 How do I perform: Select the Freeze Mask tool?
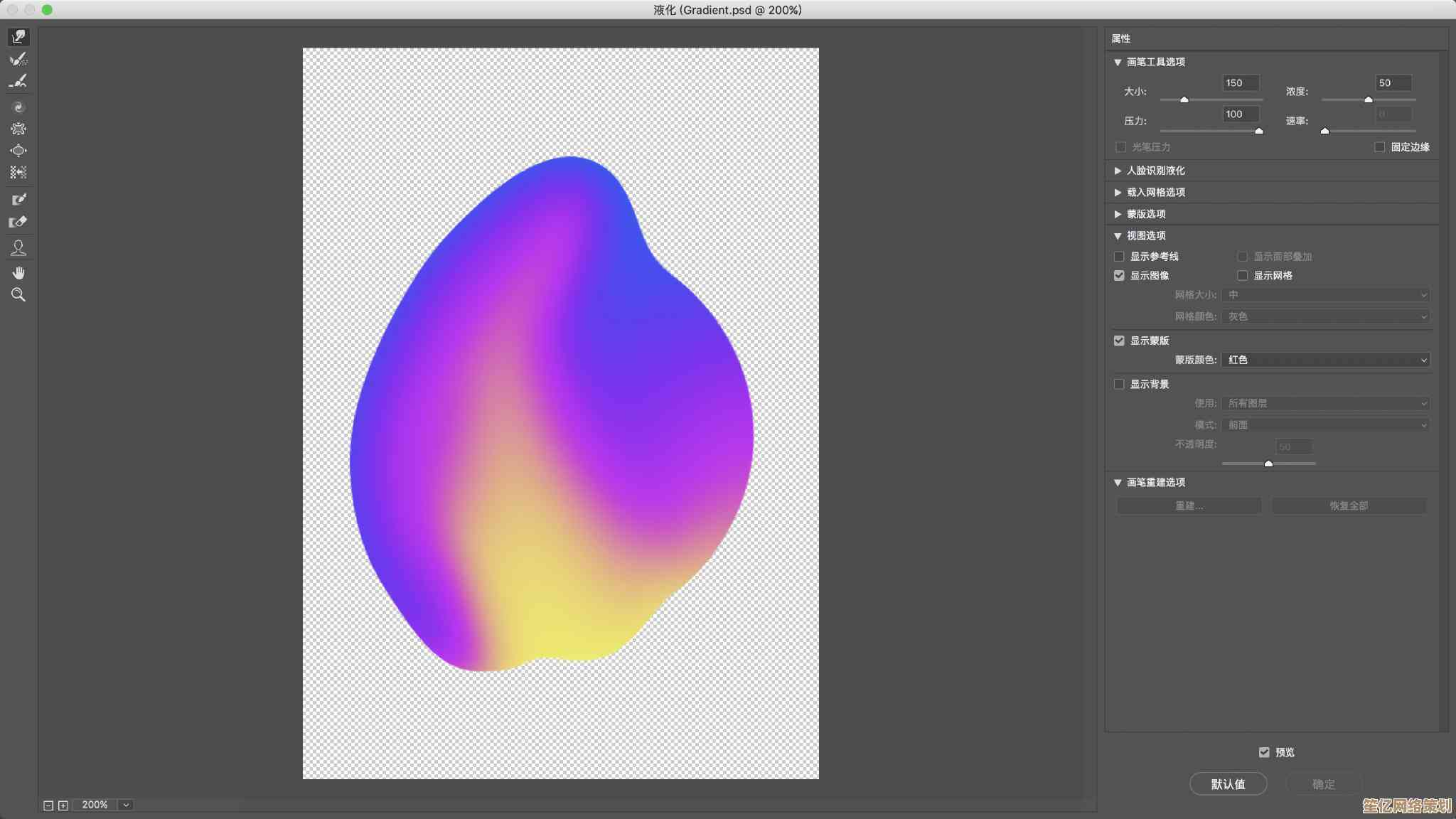pos(18,200)
